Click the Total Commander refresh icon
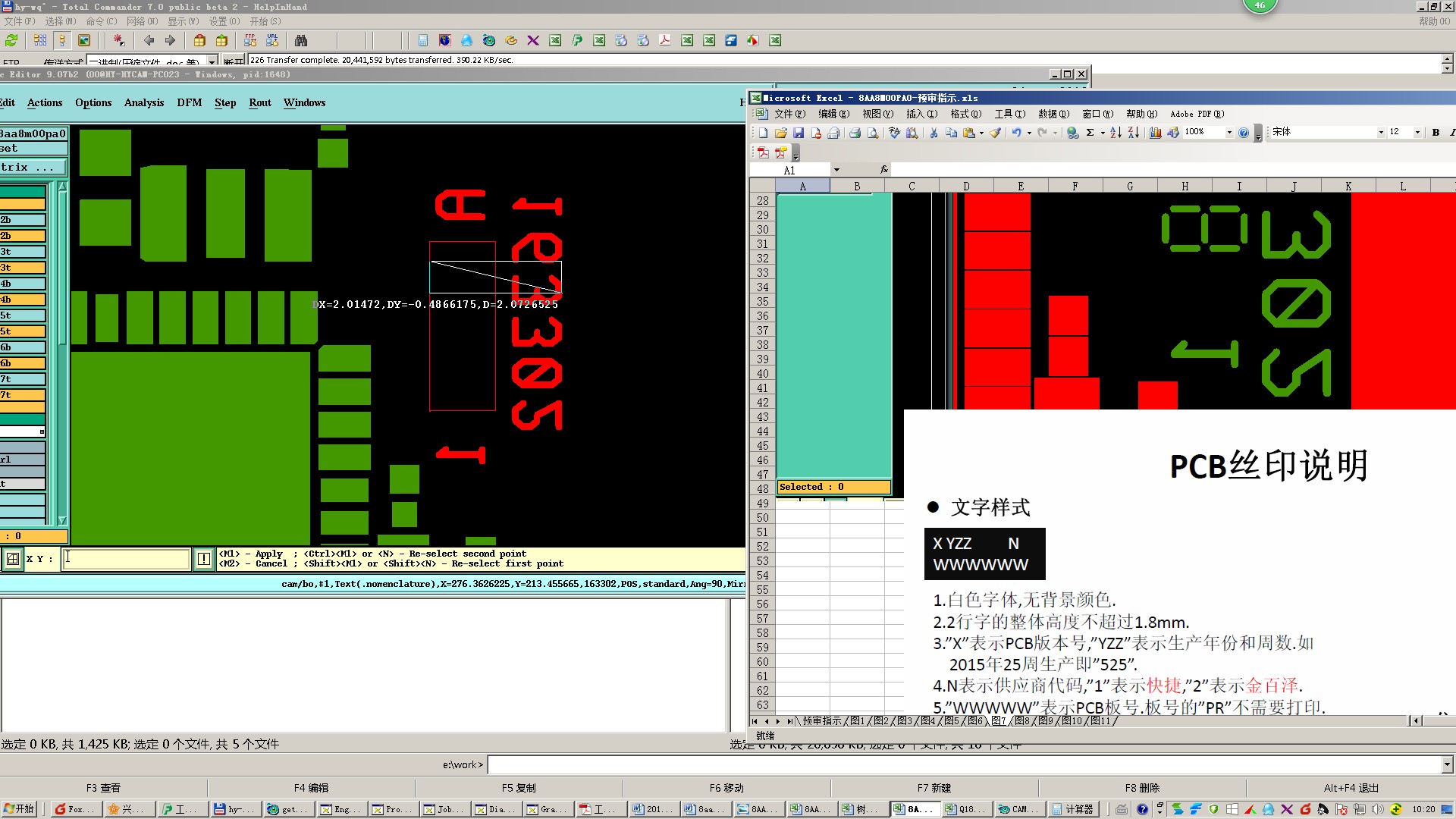This screenshot has height=819, width=1456. pyautogui.click(x=11, y=40)
